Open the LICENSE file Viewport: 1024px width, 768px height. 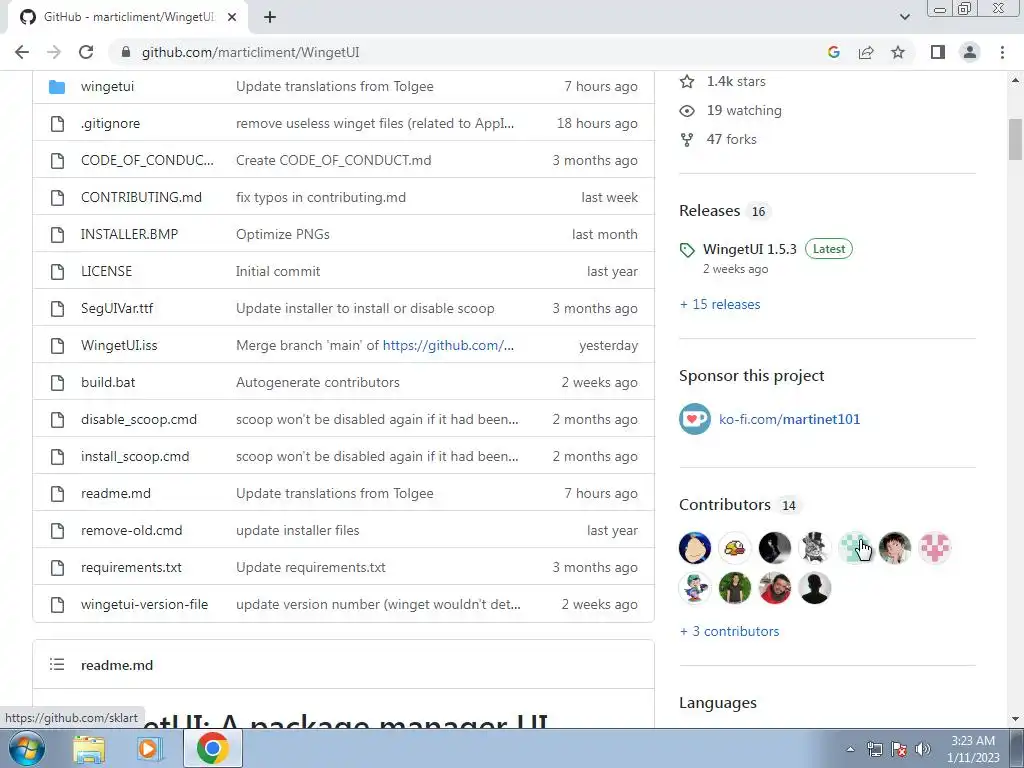click(106, 271)
